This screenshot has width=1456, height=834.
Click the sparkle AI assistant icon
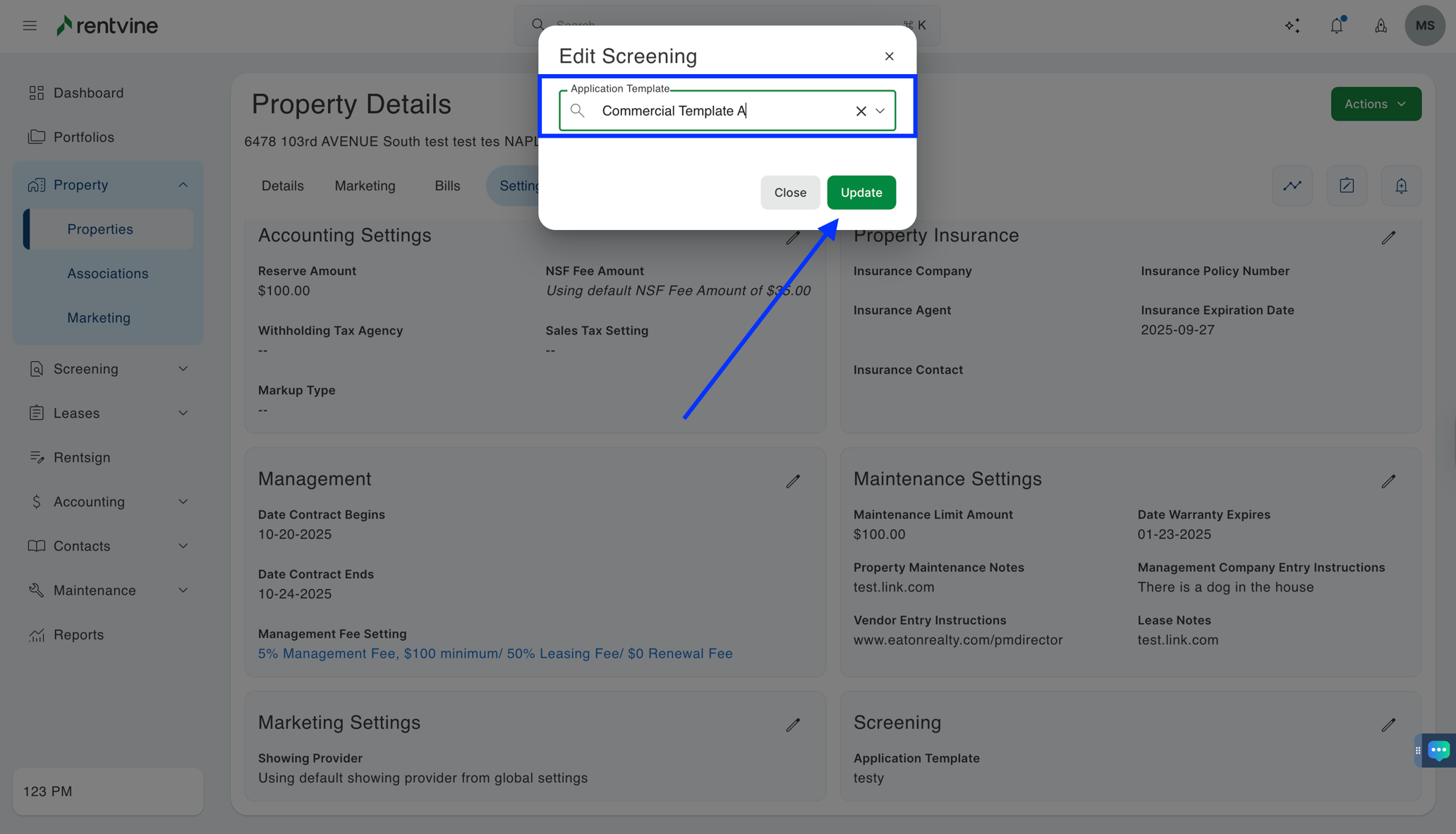(x=1292, y=25)
